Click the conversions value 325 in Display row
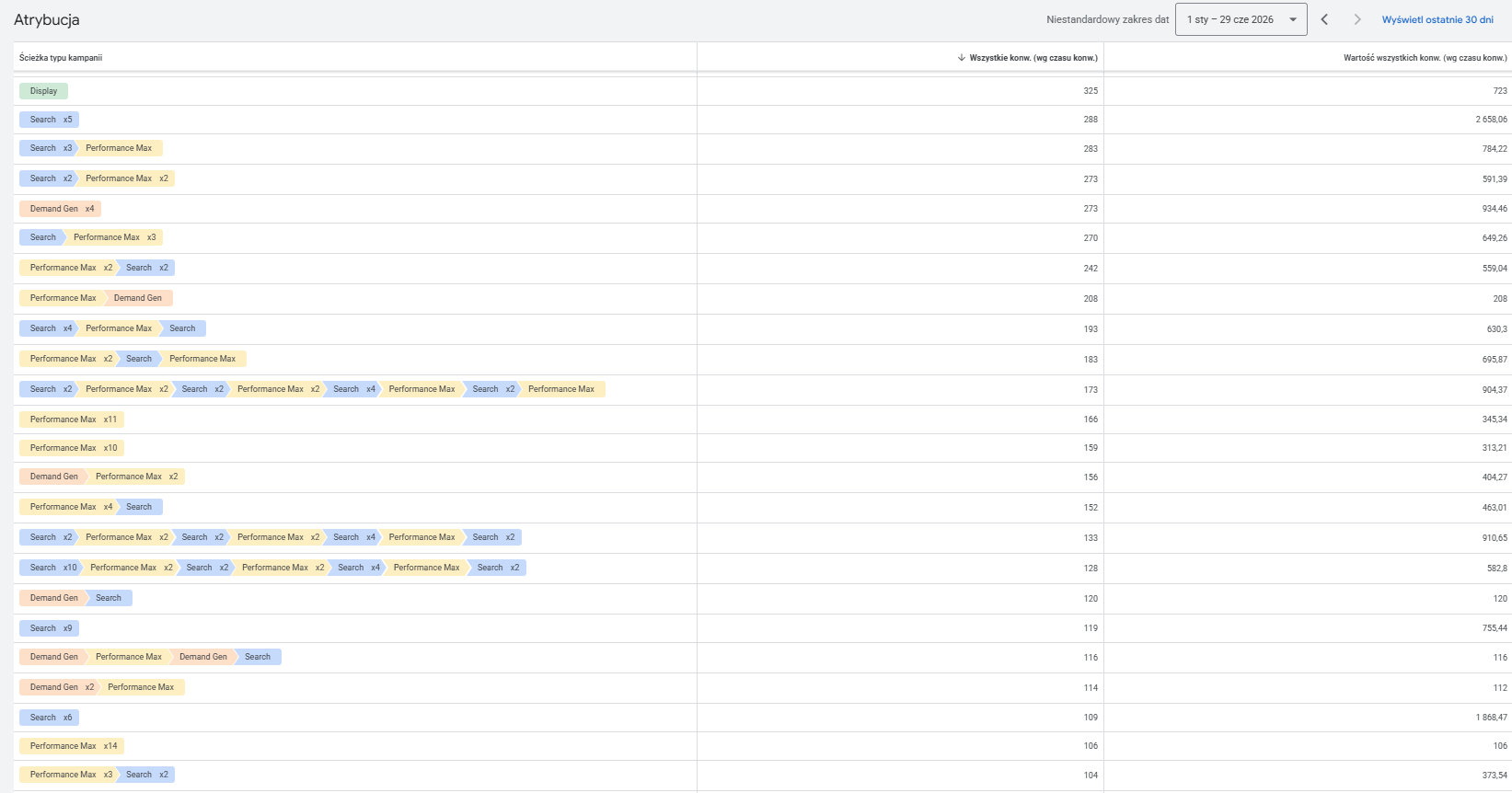This screenshot has width=1512, height=793. click(x=1091, y=91)
